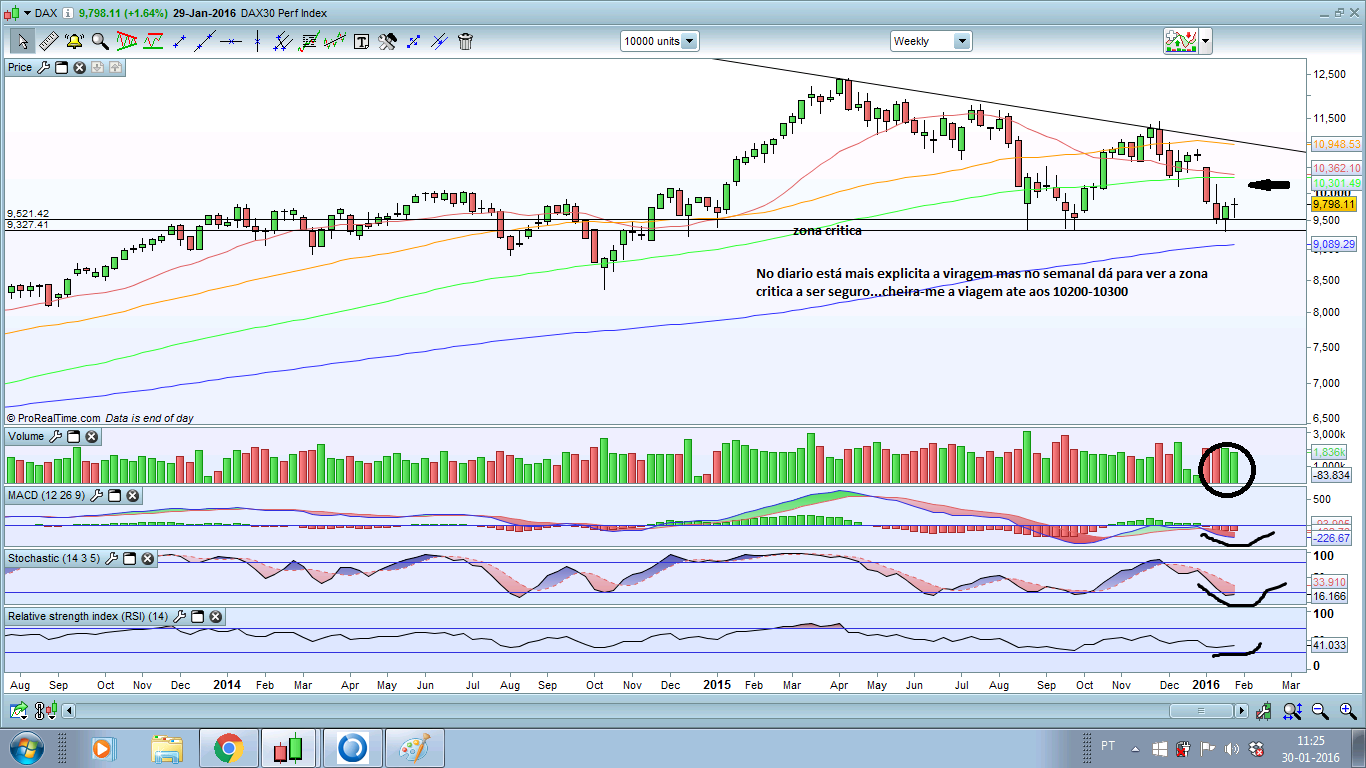Open Google Chrome from the taskbar
1366x768 pixels.
(228, 748)
